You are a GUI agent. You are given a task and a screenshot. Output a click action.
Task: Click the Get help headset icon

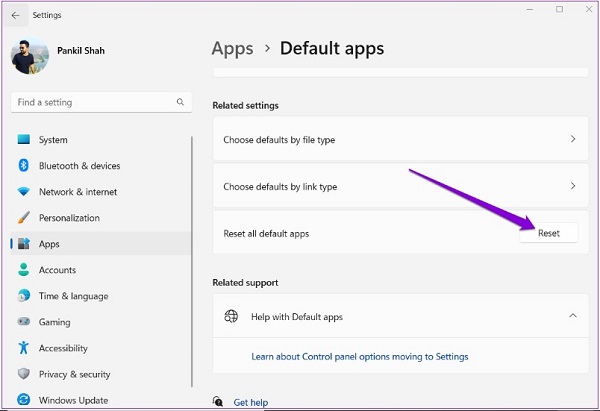pos(218,401)
